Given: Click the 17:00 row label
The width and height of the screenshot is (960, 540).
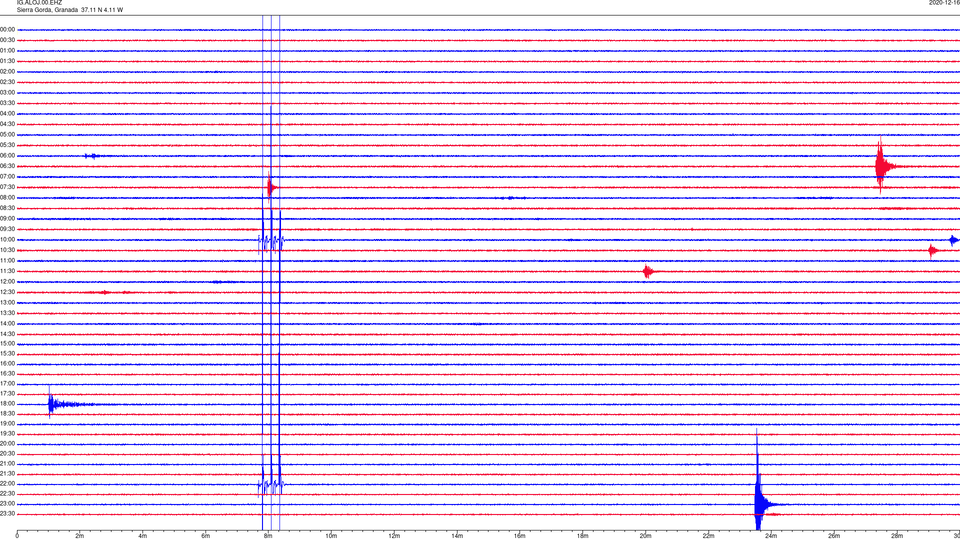Looking at the screenshot, I should [7, 384].
